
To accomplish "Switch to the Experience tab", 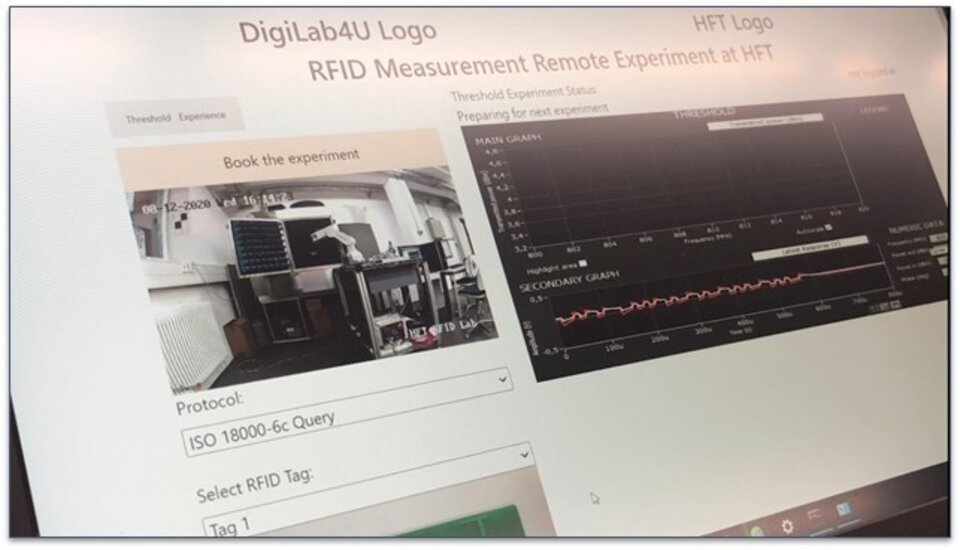I will click(202, 115).
